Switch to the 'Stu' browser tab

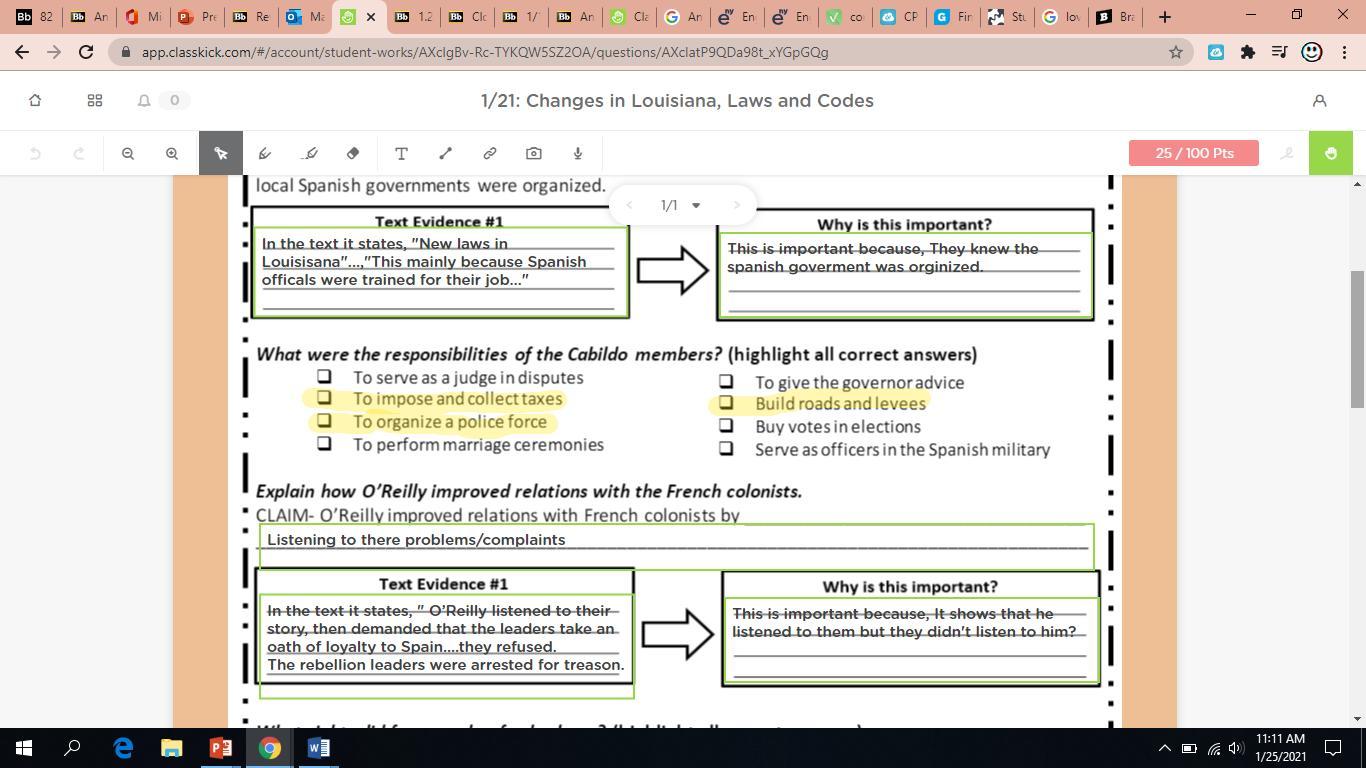point(1007,17)
